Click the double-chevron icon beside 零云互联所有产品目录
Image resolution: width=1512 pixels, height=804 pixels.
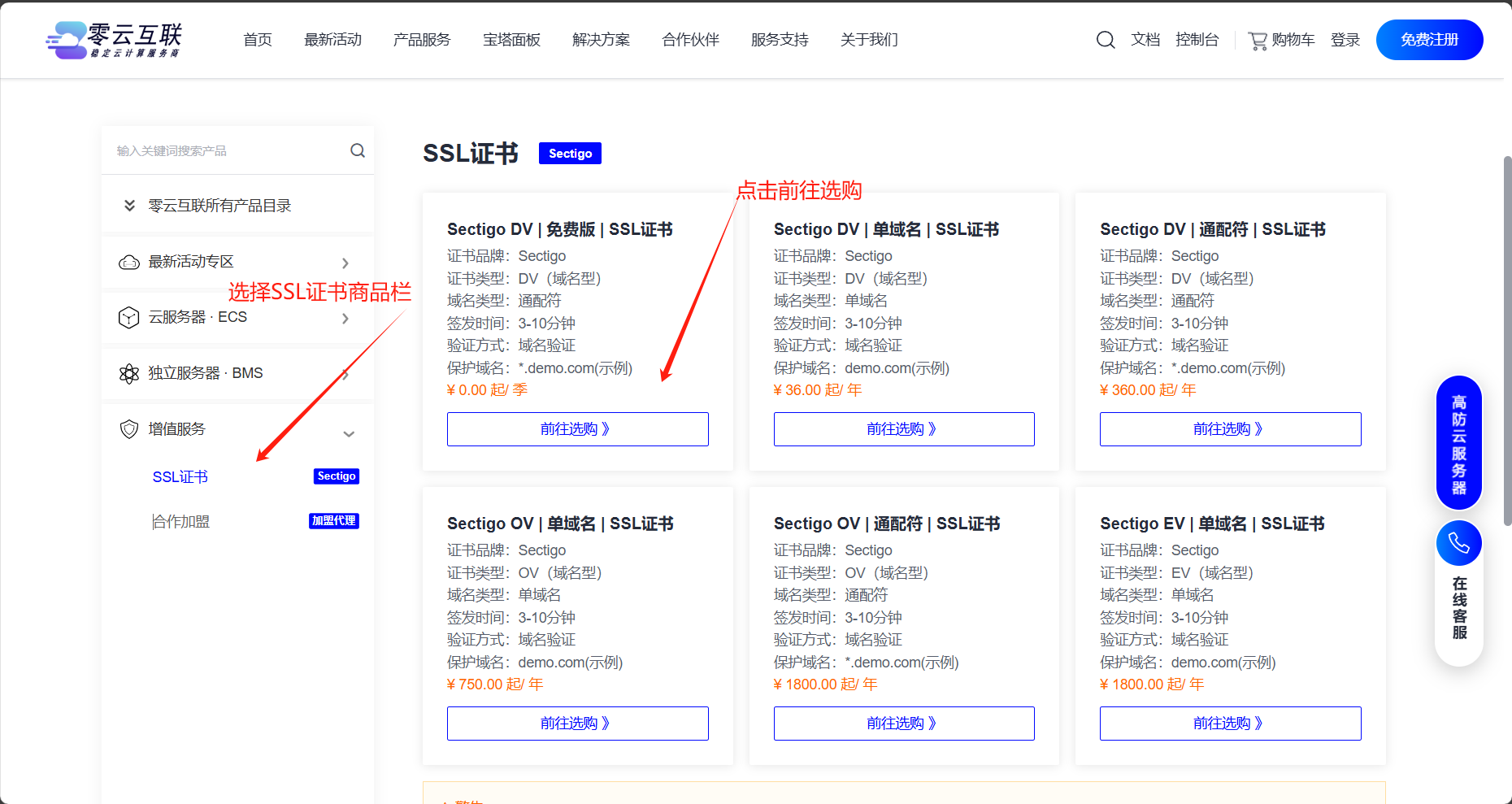[x=129, y=206]
